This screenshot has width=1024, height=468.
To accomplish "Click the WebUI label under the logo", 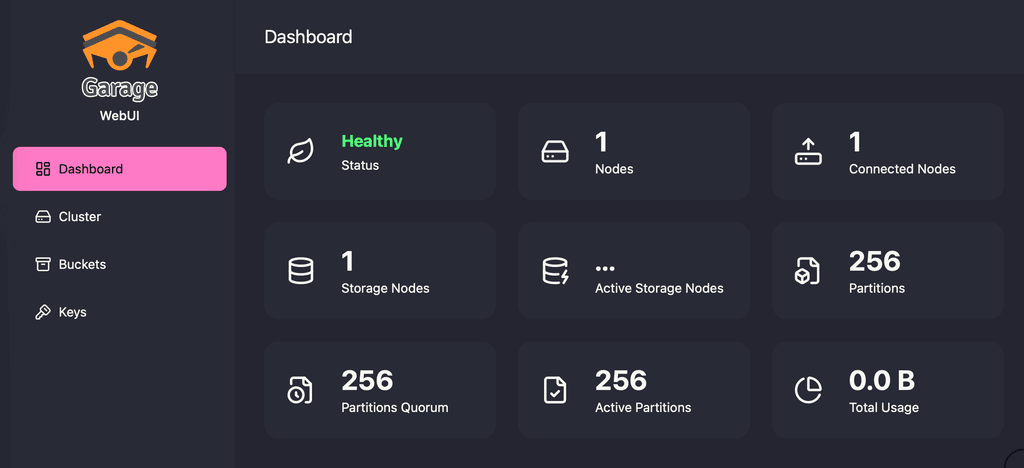I will (119, 116).
